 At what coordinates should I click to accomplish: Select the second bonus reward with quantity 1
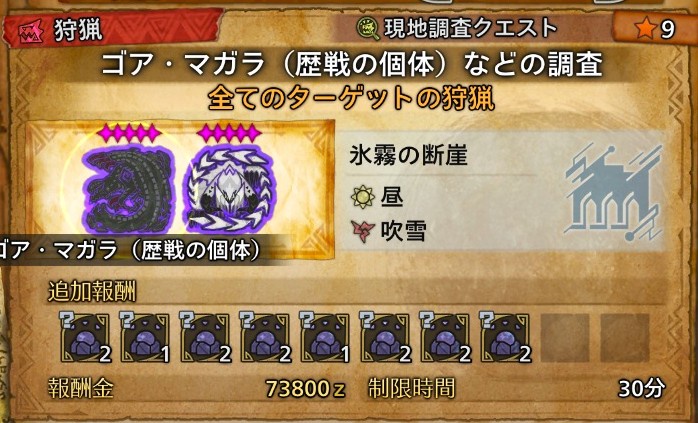pos(145,337)
